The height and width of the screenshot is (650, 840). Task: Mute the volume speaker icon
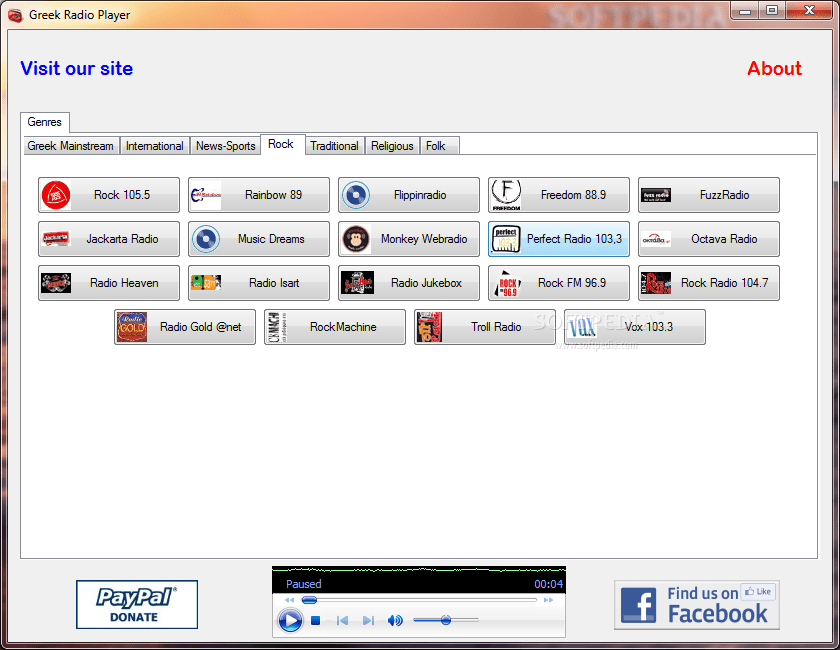395,620
